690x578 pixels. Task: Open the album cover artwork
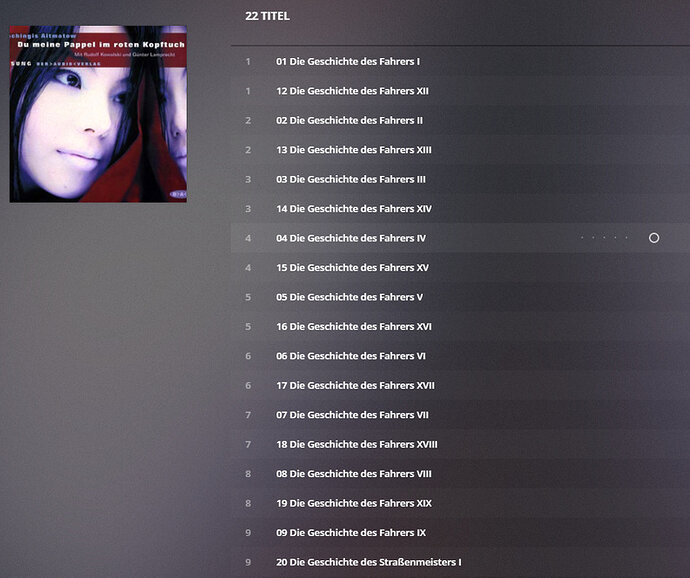coord(98,114)
